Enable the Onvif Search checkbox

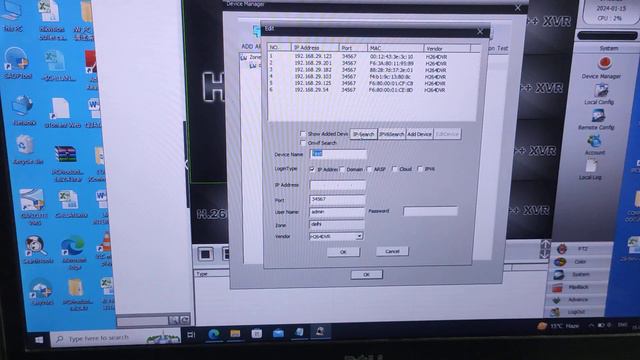tap(303, 143)
